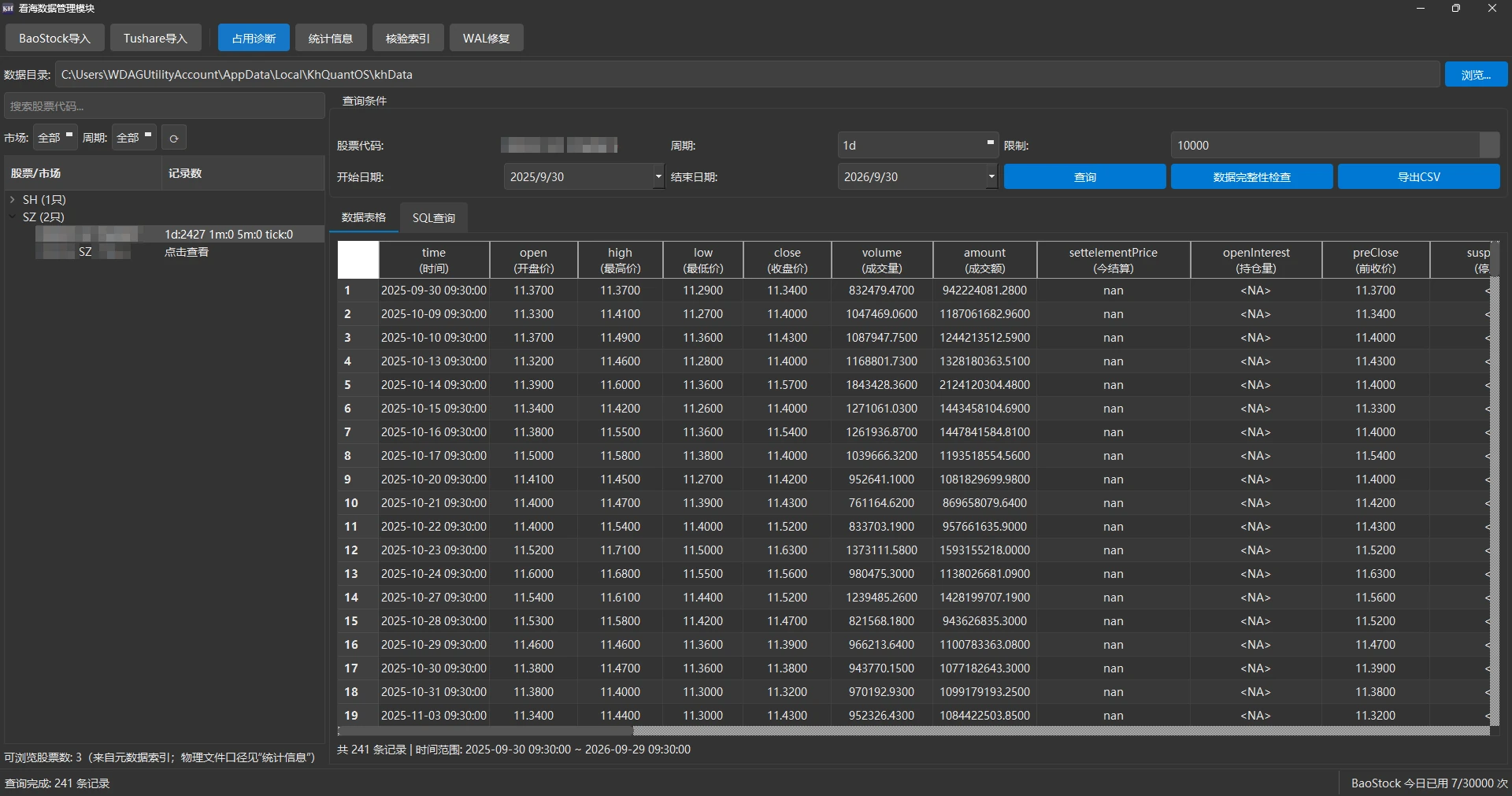Viewport: 1512px width, 796px height.
Task: Select the 数据表格 tab
Action: (x=364, y=217)
